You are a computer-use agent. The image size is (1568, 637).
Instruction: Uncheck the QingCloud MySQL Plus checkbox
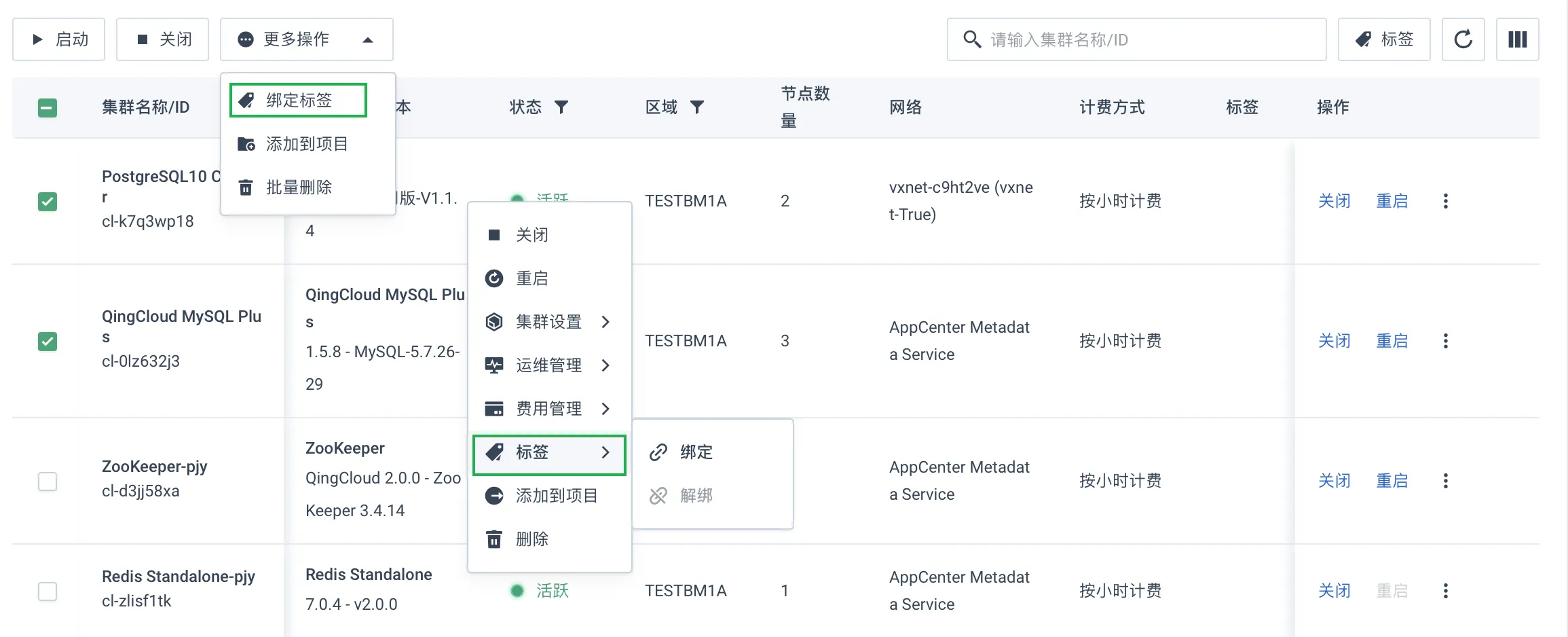pos(48,341)
